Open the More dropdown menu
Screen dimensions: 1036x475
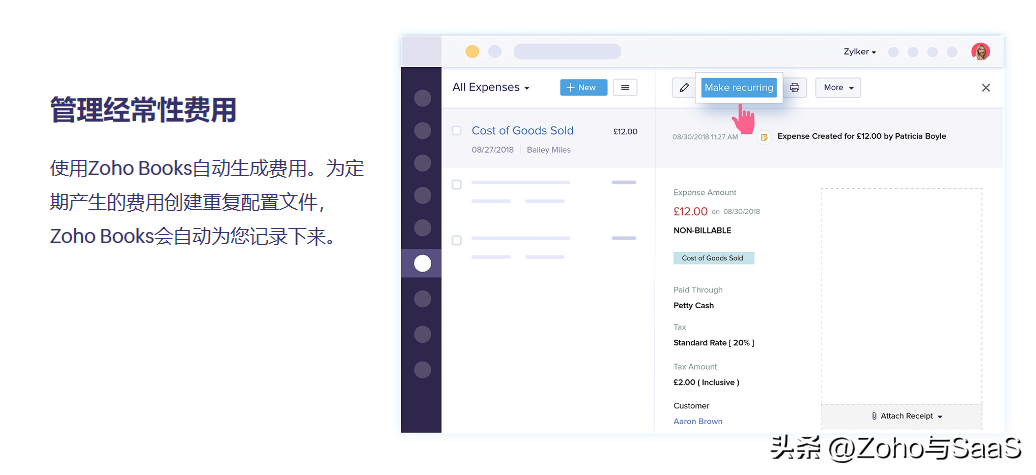coord(838,87)
